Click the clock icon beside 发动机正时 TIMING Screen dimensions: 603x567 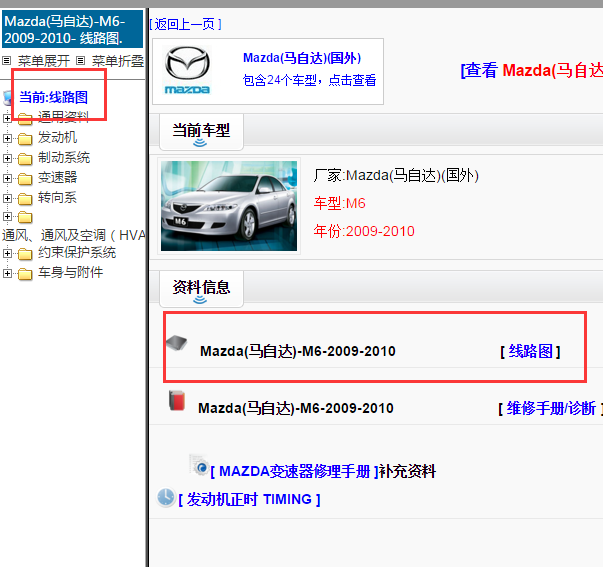[166, 497]
